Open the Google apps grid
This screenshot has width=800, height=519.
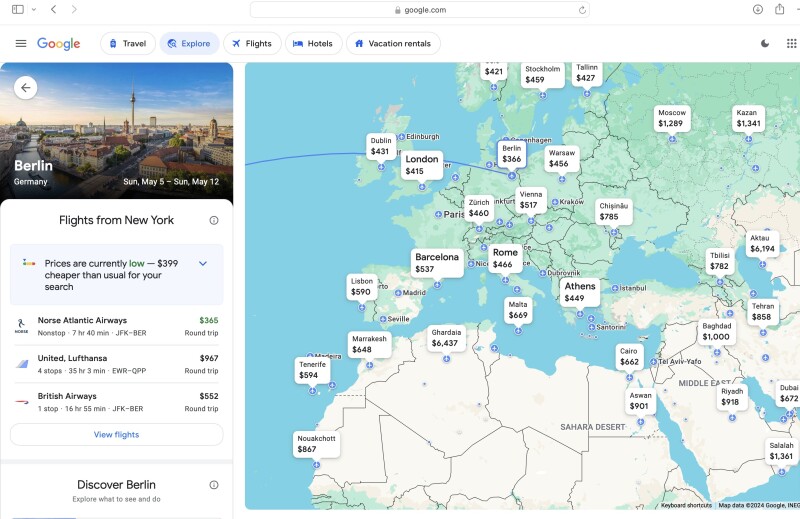792,43
